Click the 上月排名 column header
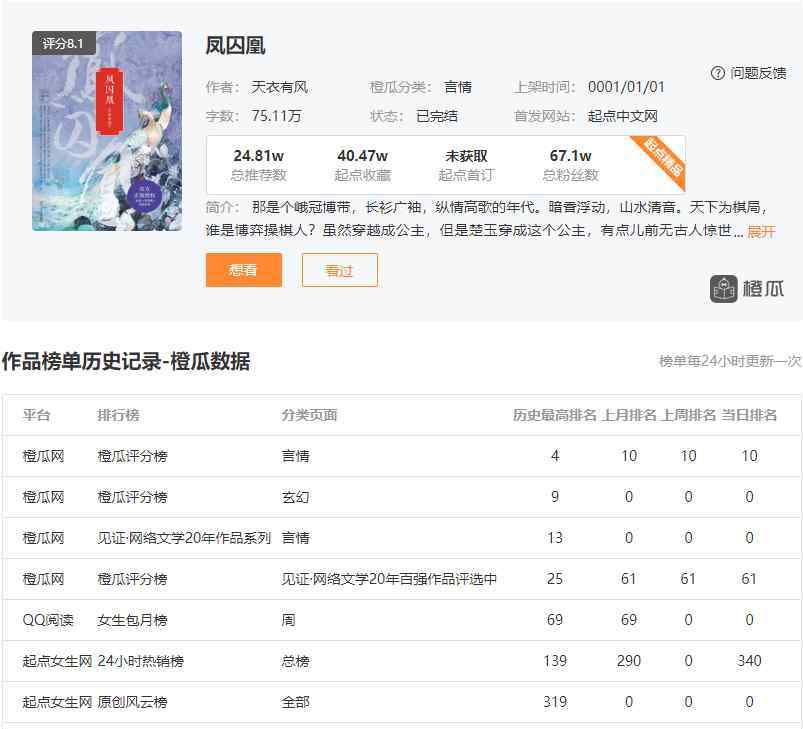 click(x=629, y=415)
